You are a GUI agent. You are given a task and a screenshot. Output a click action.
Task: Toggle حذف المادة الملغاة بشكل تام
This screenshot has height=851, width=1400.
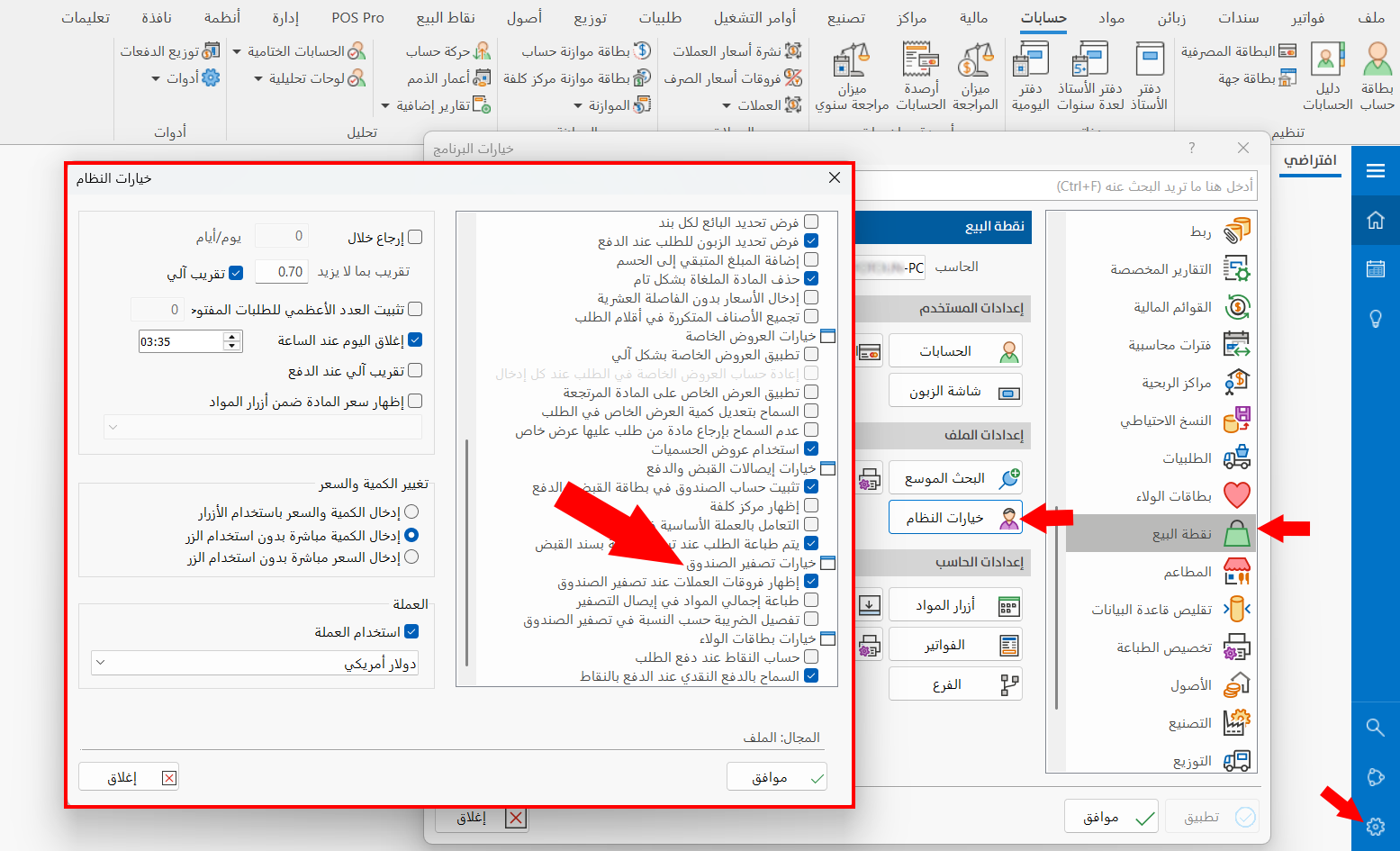coord(811,278)
